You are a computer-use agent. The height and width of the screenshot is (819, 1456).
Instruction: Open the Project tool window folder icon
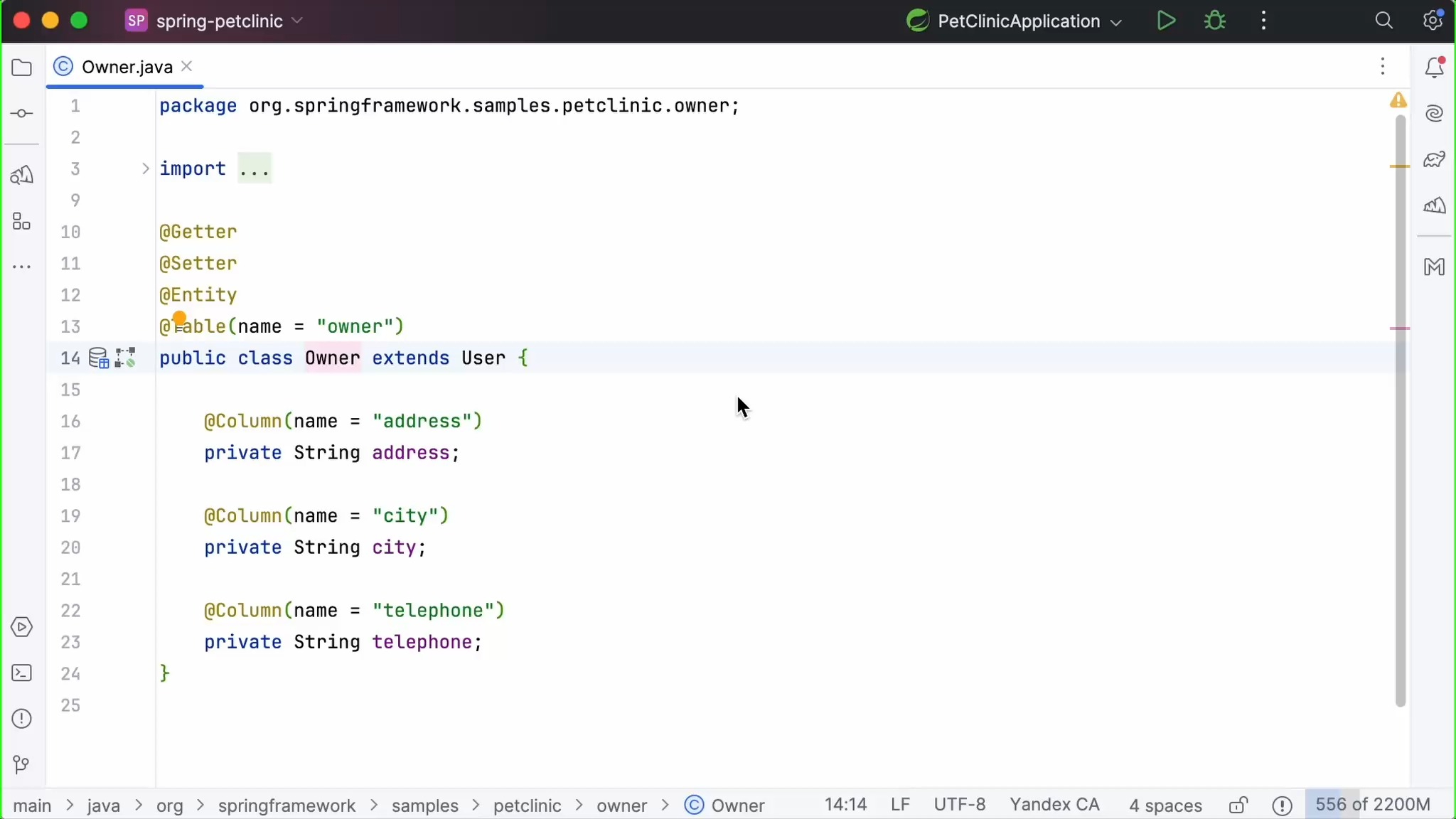pyautogui.click(x=22, y=68)
